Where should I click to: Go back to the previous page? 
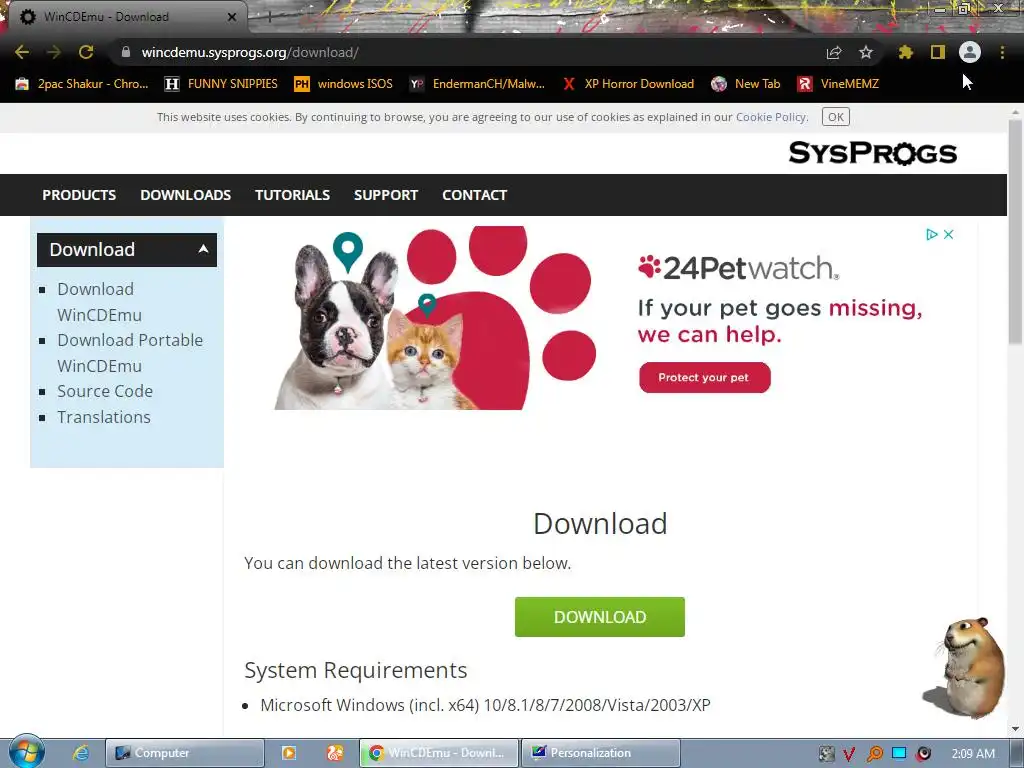click(x=22, y=52)
